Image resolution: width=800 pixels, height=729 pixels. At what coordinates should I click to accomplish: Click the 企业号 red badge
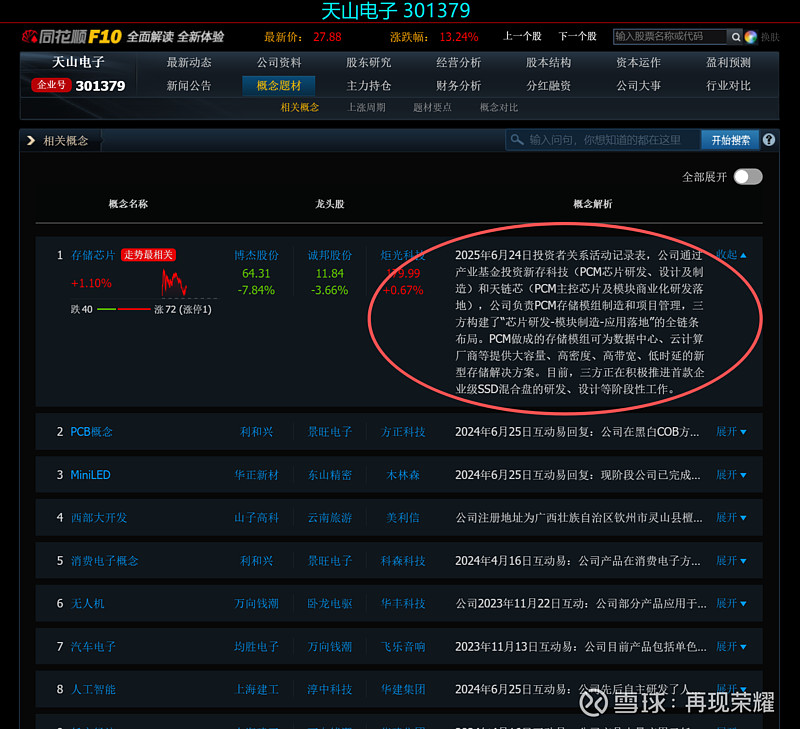pyautogui.click(x=51, y=85)
